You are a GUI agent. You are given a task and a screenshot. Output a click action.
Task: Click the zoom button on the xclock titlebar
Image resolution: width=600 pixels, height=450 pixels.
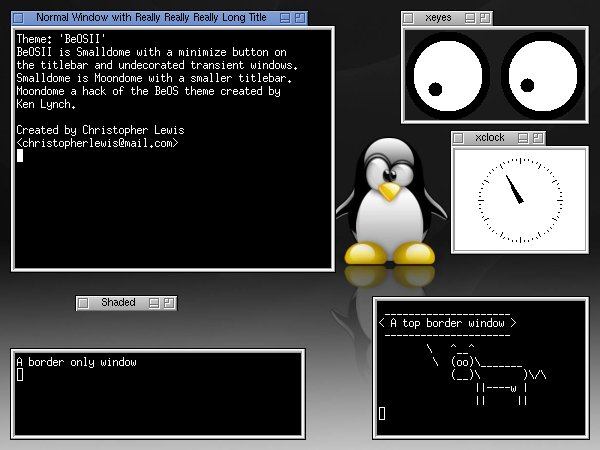(538, 138)
